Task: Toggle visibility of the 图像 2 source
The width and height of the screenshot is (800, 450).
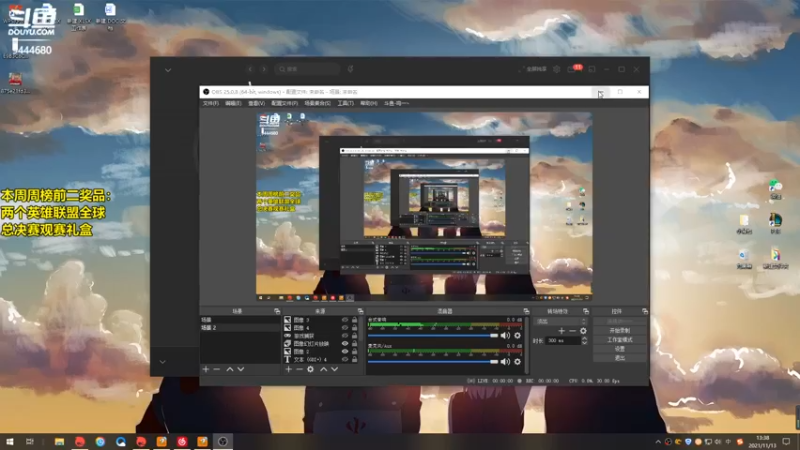Action: click(345, 352)
